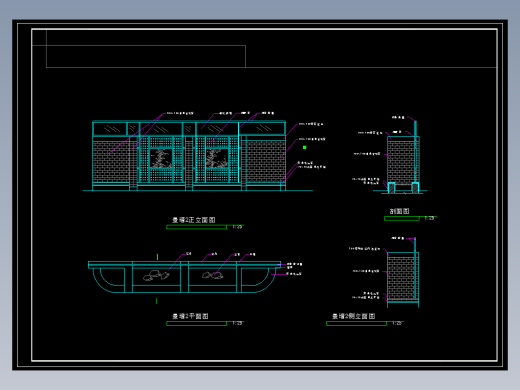This screenshot has width=520, height=390.
Task: Click the empty title block box at top
Action: click(x=146, y=56)
